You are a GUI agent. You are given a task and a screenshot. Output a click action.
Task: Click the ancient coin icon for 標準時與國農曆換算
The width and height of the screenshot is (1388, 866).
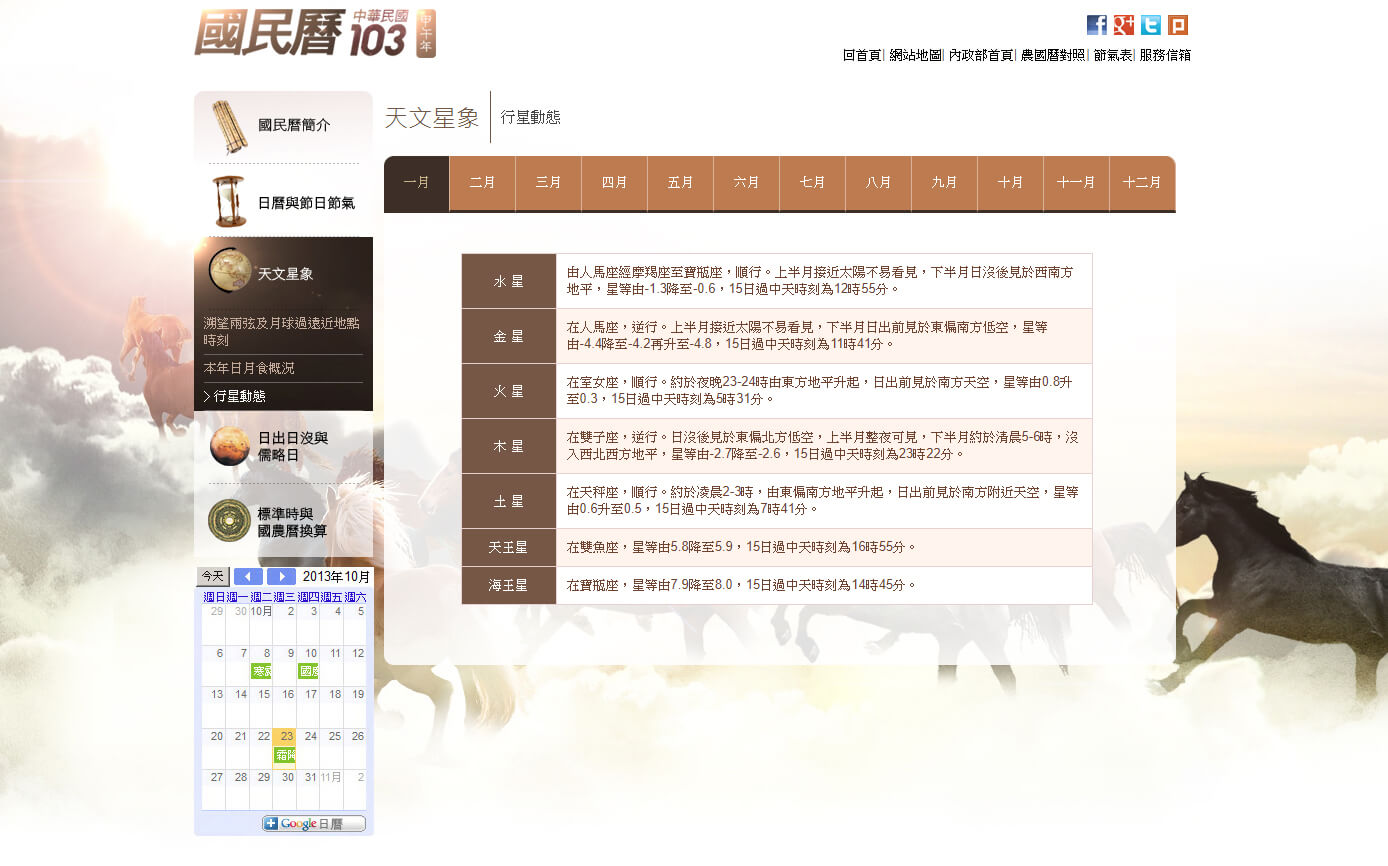pyautogui.click(x=229, y=521)
